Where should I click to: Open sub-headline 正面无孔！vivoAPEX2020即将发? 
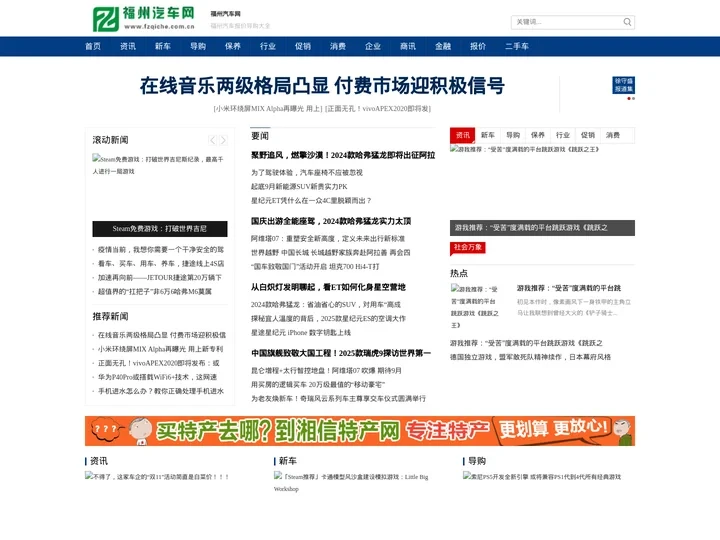(x=378, y=109)
